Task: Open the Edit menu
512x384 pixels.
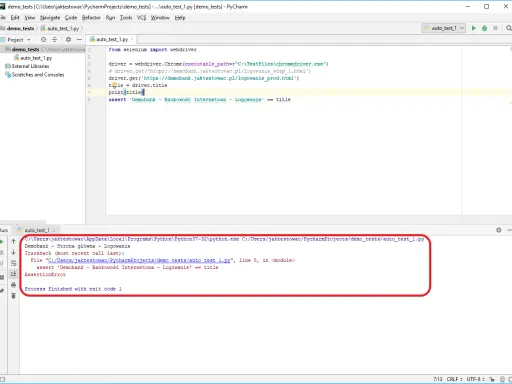Action: [15, 18]
